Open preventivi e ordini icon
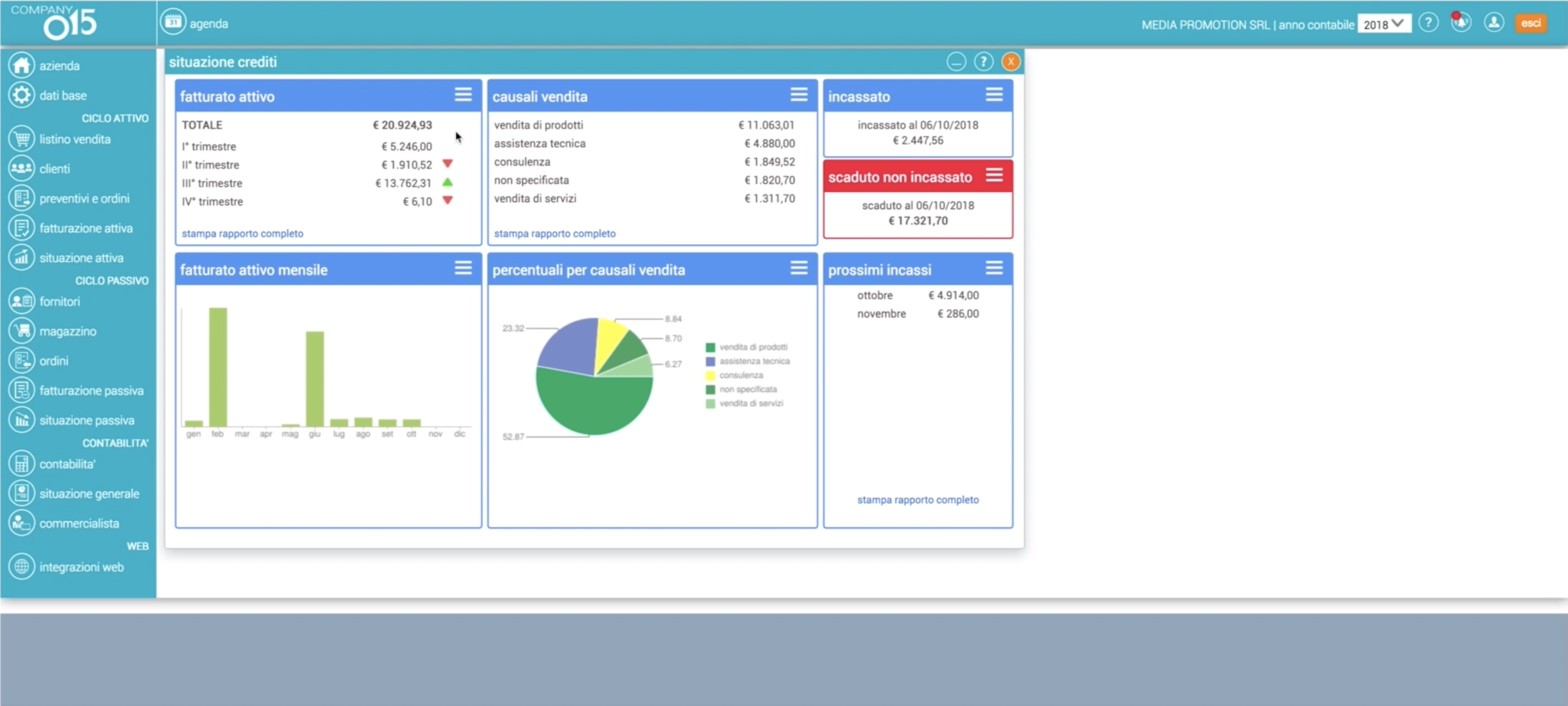This screenshot has height=706, width=1568. [22, 198]
